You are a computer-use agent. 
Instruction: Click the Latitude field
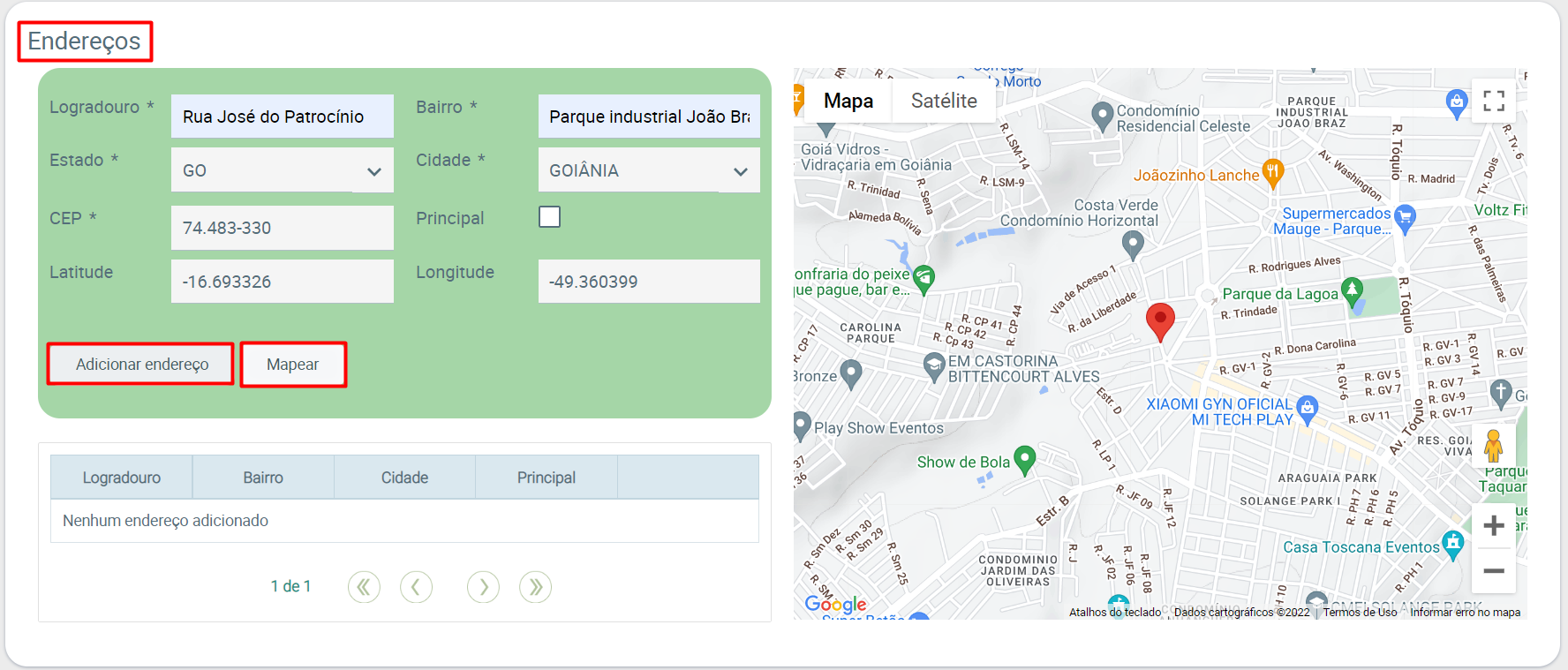click(x=283, y=282)
